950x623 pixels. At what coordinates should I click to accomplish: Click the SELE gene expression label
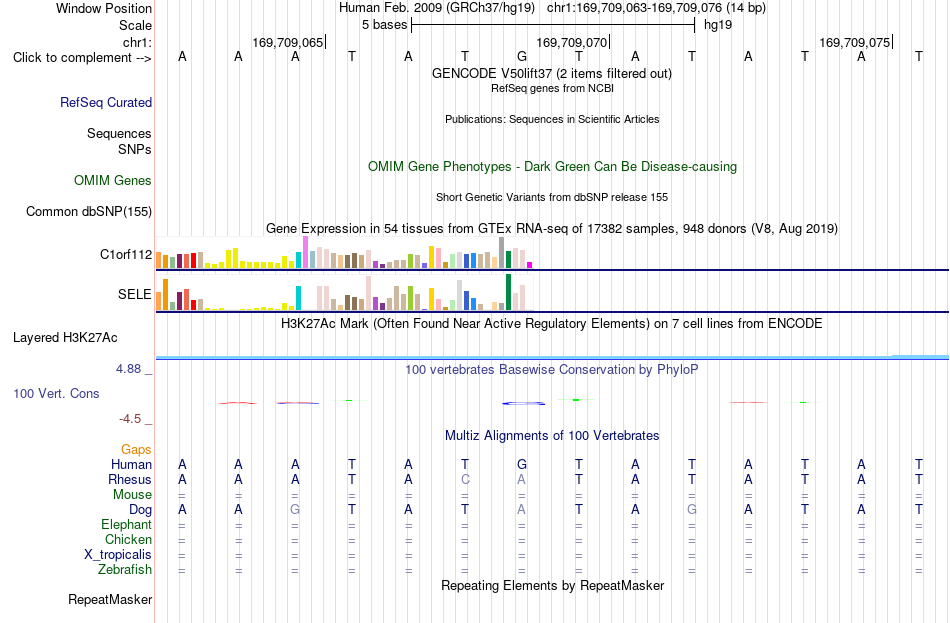(x=135, y=295)
